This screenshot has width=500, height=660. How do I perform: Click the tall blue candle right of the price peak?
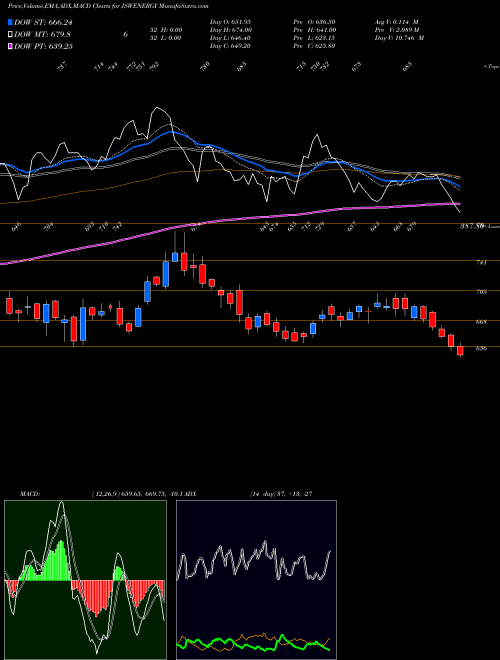coord(166,274)
